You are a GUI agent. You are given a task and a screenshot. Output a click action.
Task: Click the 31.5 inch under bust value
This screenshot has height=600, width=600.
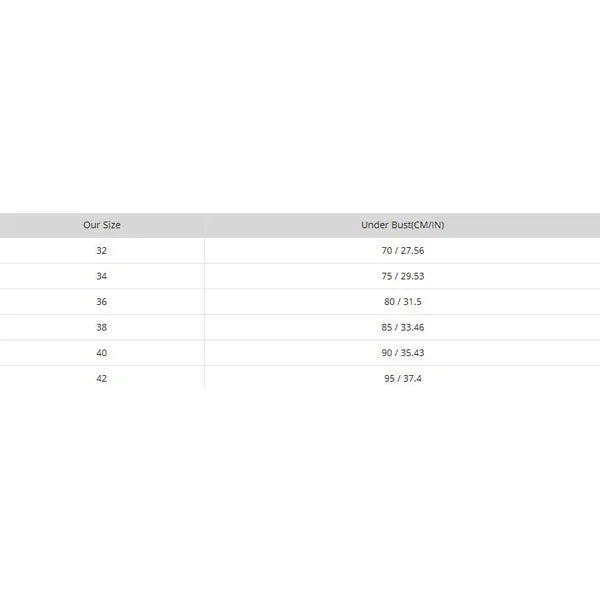click(x=411, y=302)
